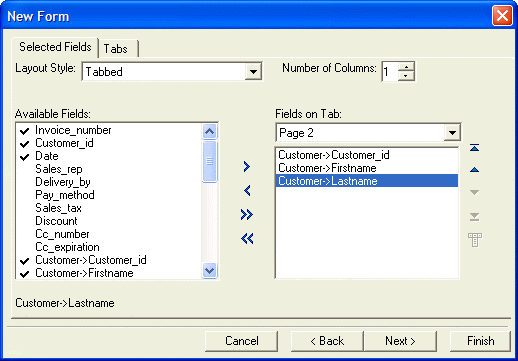The image size is (518, 361).
Task: Click the Available Fields scrollbar thumb
Action: click(209, 161)
